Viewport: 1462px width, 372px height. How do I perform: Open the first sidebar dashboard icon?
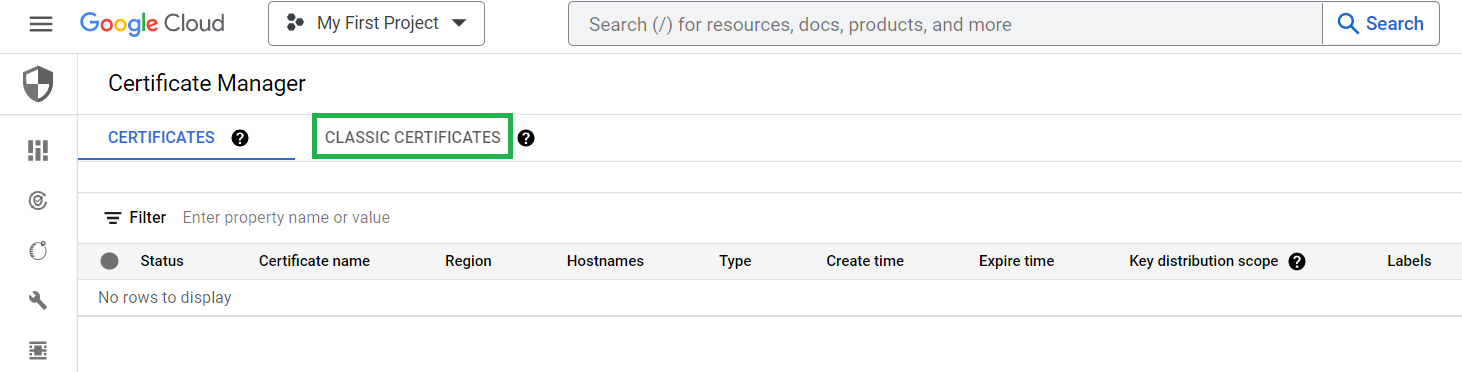point(38,151)
